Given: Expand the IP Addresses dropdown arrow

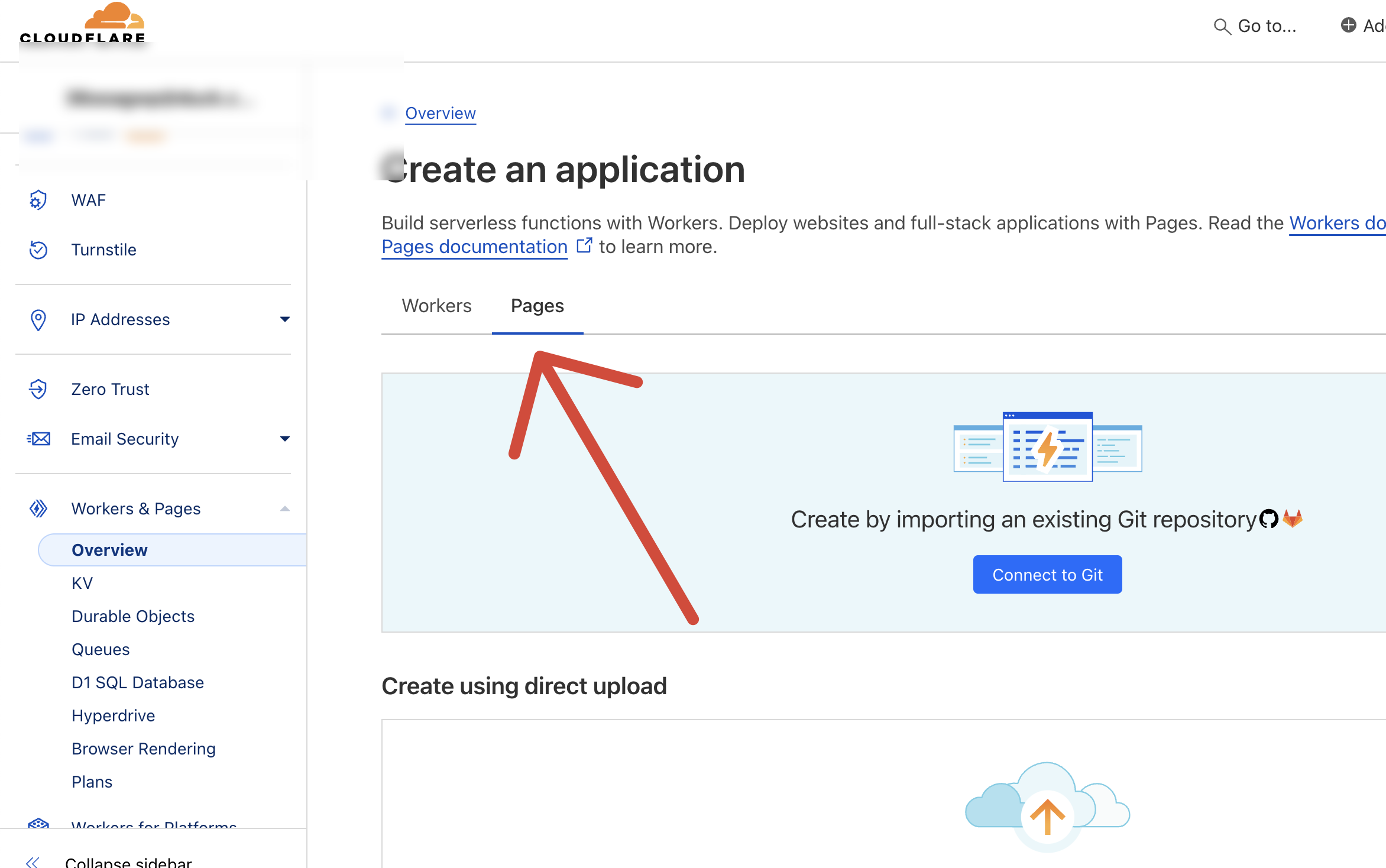Looking at the screenshot, I should pos(285,319).
